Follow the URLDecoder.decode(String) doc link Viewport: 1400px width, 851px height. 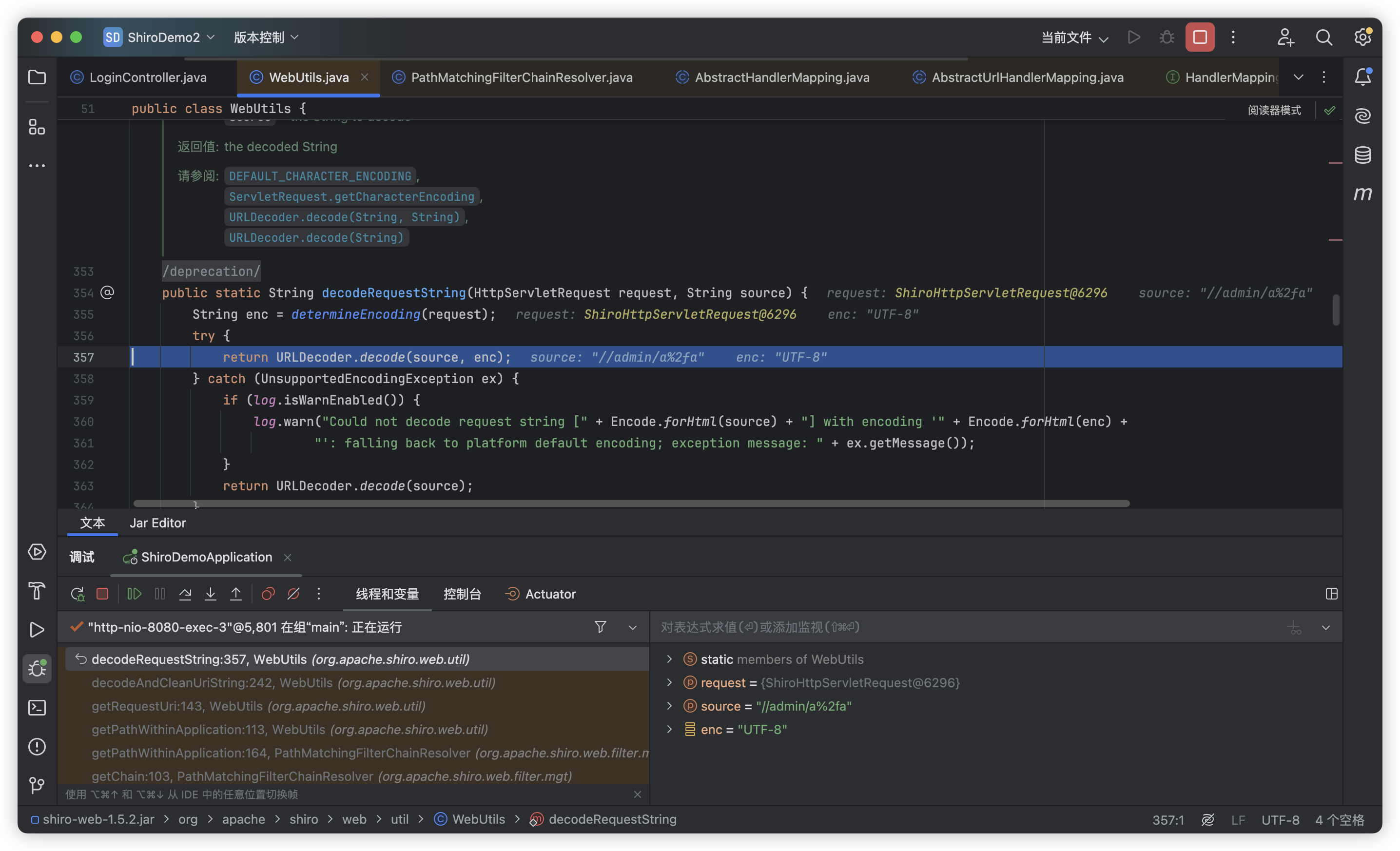(316, 237)
